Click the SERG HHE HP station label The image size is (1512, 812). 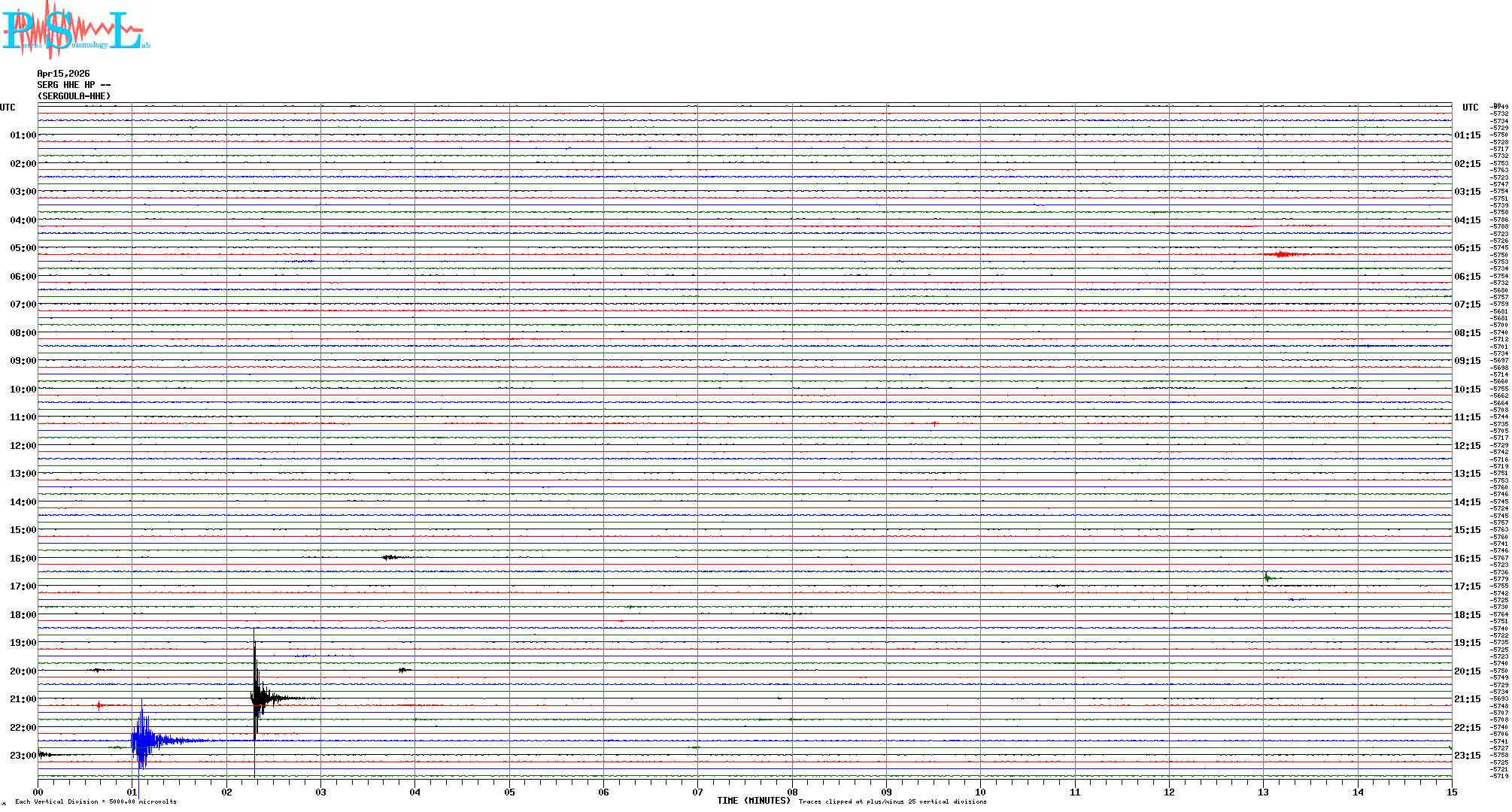74,85
